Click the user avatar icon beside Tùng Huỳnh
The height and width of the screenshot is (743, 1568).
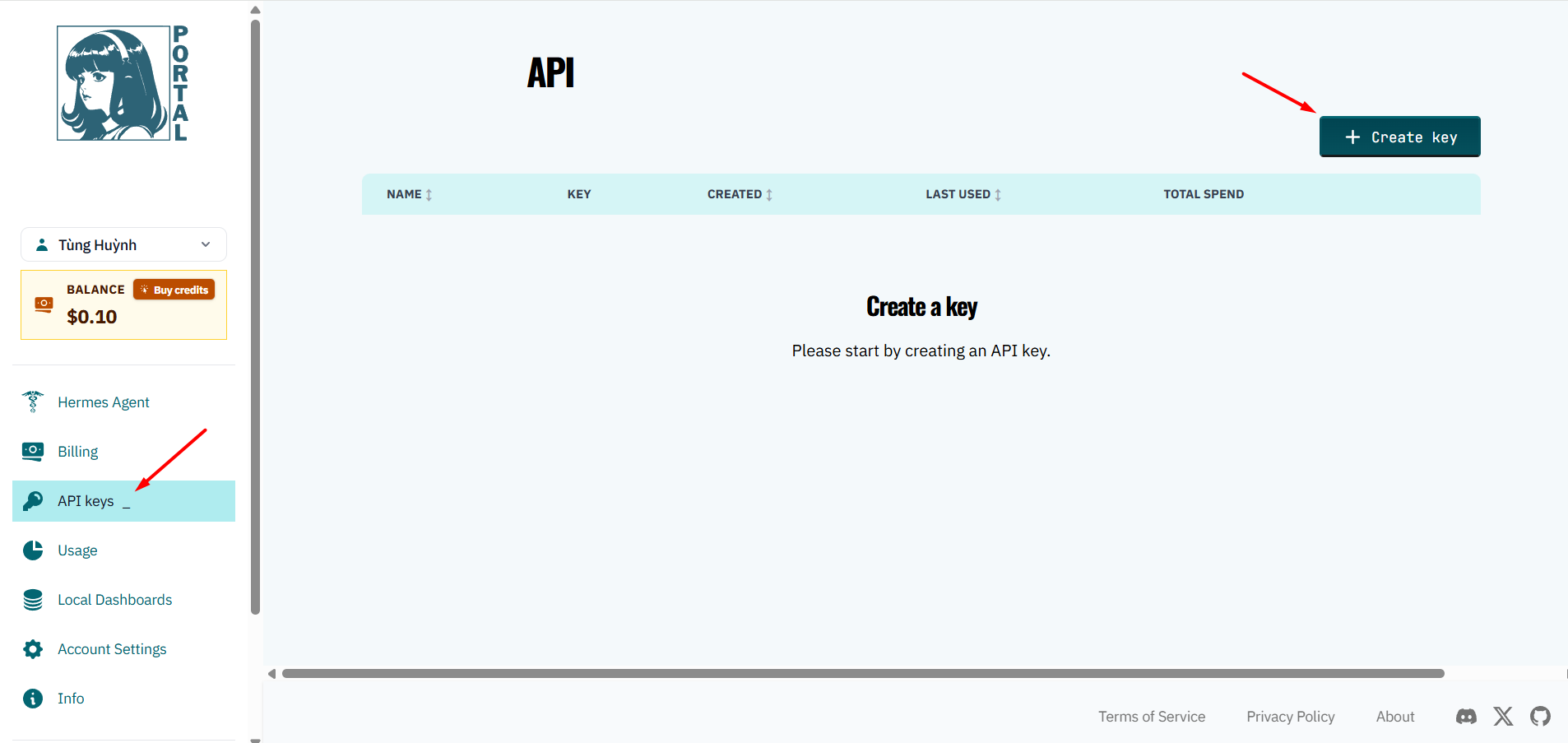42,244
